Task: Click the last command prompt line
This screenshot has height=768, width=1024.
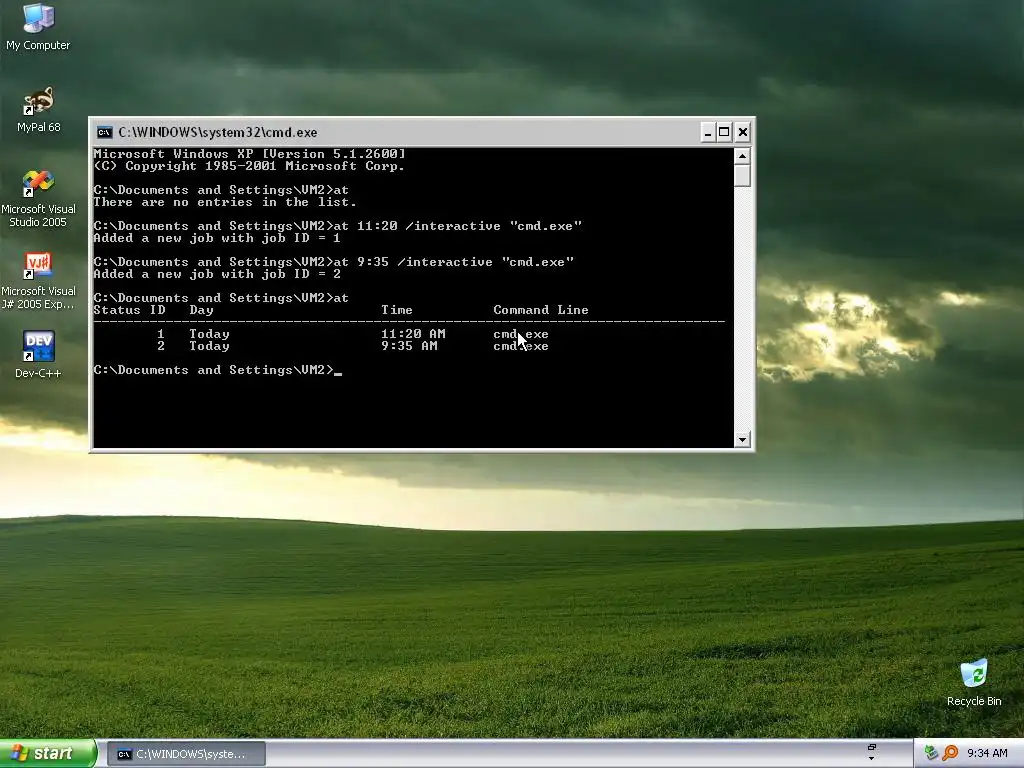Action: coord(217,370)
